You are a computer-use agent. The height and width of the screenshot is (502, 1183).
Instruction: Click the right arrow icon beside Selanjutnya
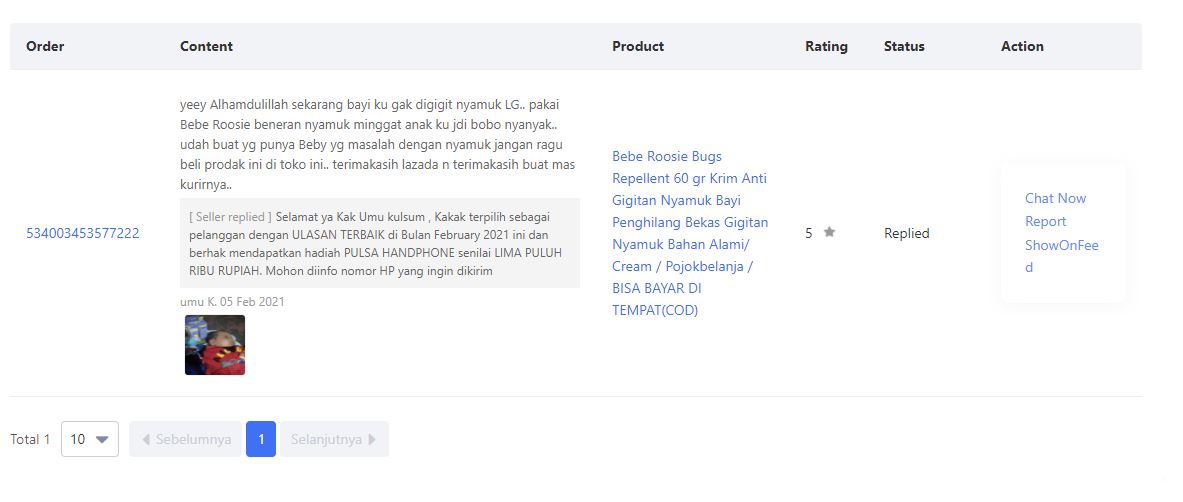coord(373,439)
